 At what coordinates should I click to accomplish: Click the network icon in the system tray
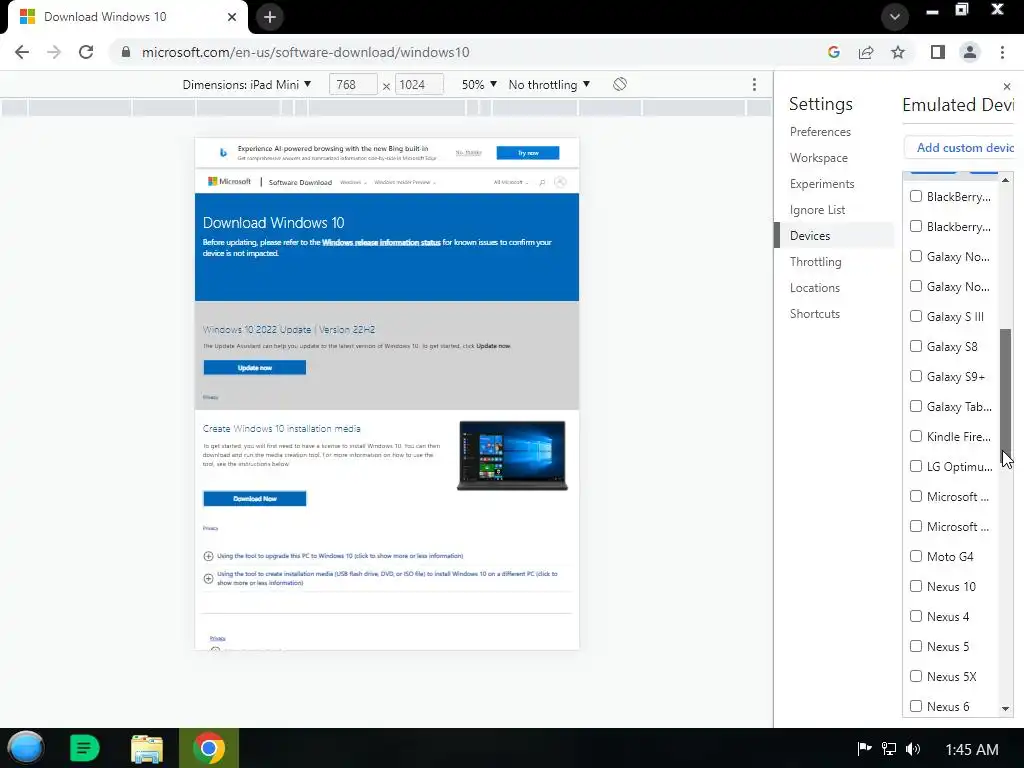889,748
